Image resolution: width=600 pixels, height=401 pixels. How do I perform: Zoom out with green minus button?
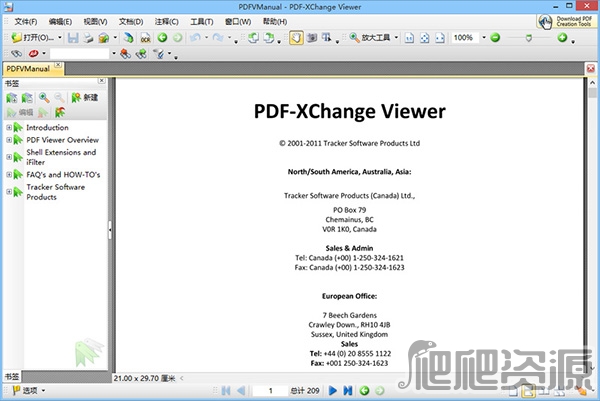[x=495, y=37]
